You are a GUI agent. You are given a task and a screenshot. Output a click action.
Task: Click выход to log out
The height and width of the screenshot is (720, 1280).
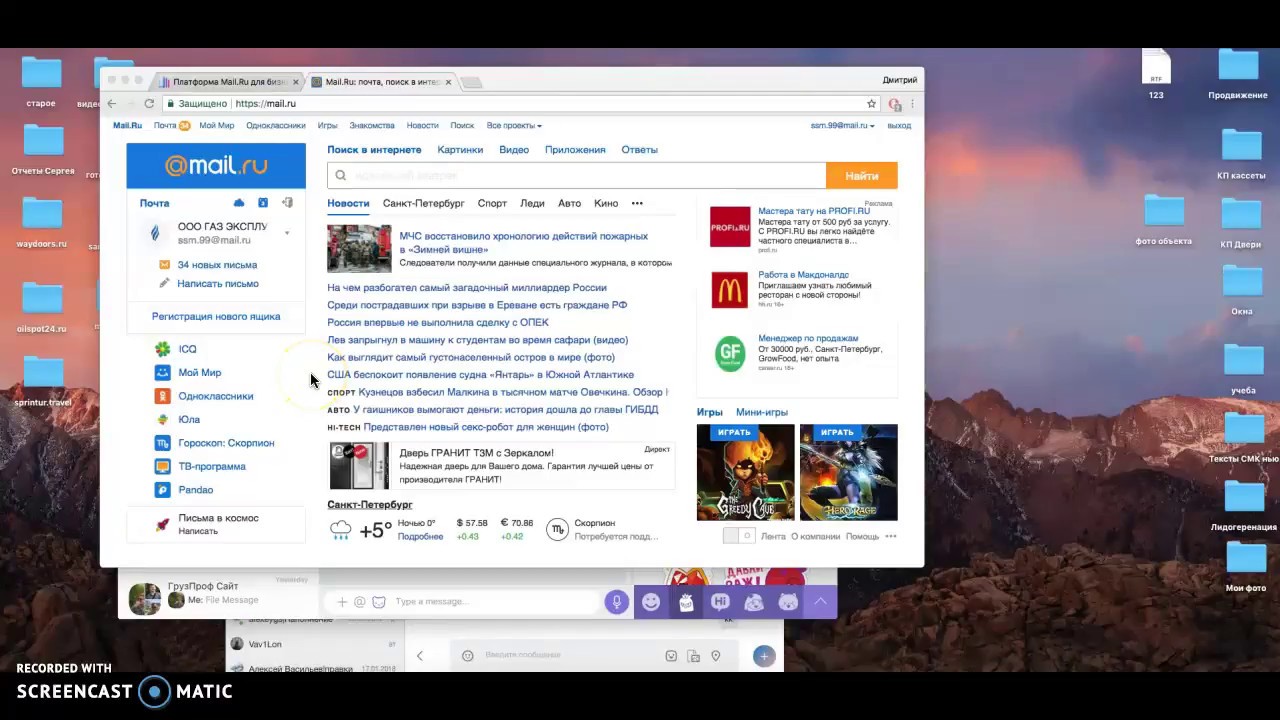point(899,126)
